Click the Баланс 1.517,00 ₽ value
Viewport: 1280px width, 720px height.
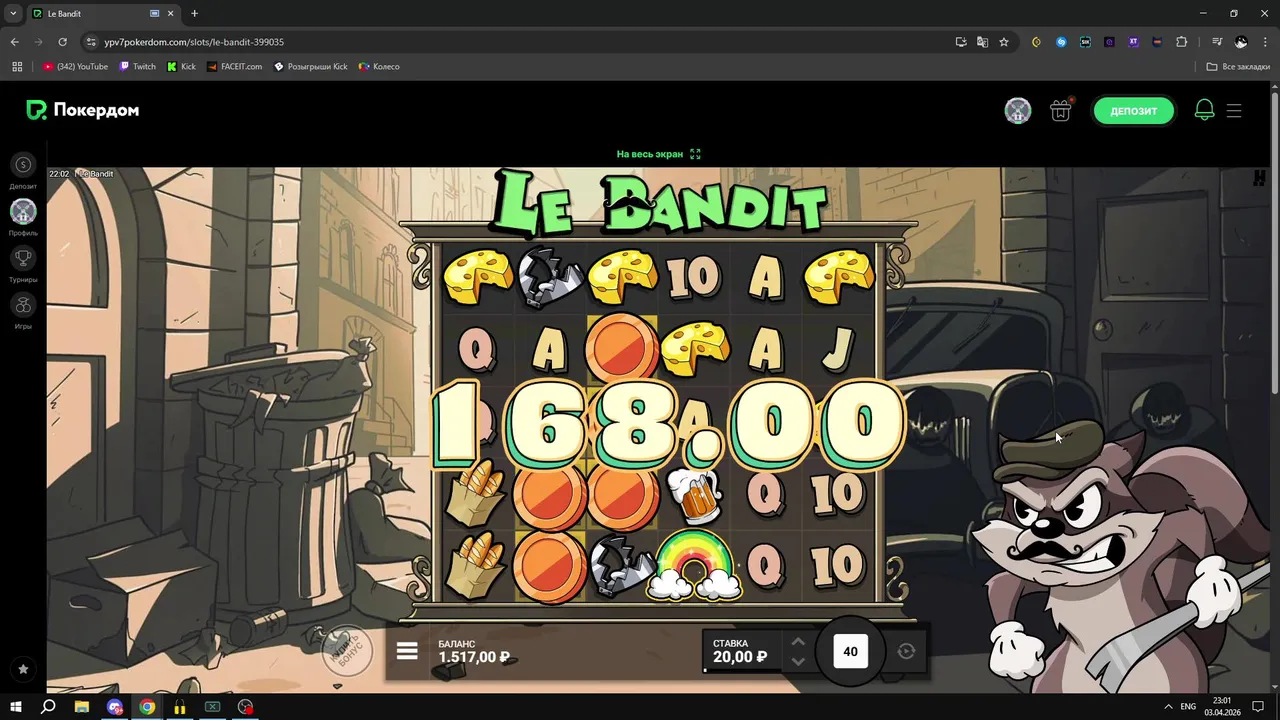click(474, 657)
